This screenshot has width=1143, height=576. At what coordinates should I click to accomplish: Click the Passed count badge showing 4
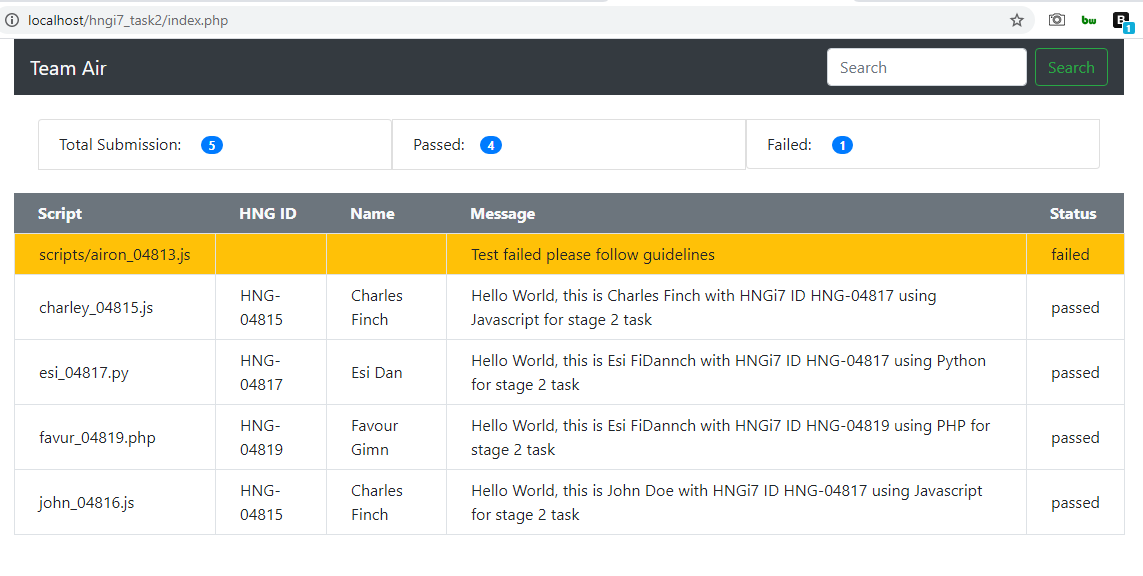[x=490, y=144]
